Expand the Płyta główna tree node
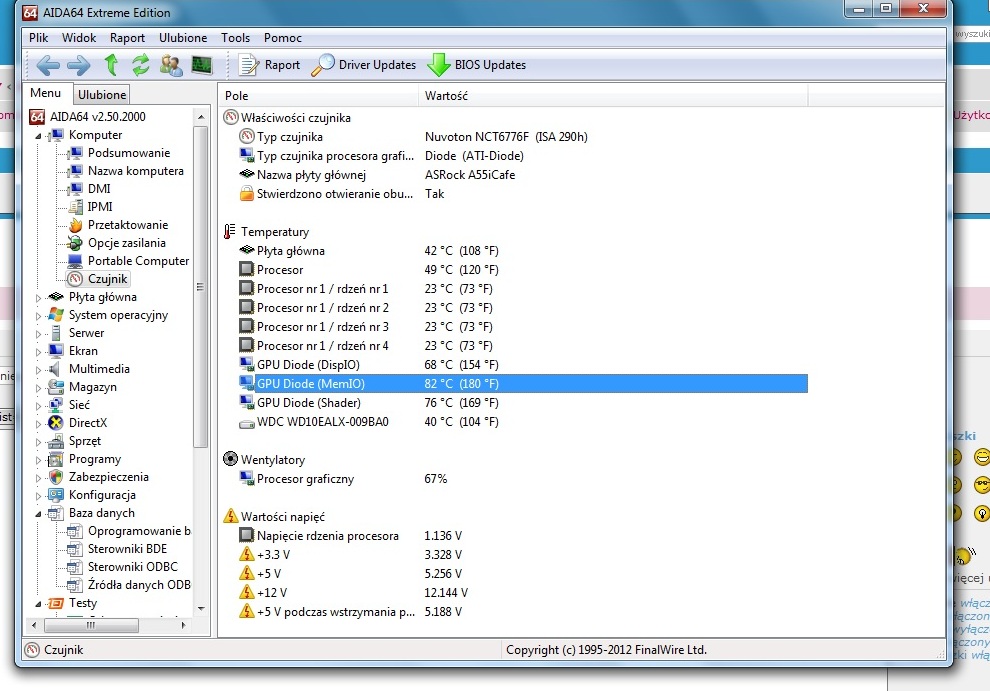Screen dimensions: 990x691 pos(39,297)
